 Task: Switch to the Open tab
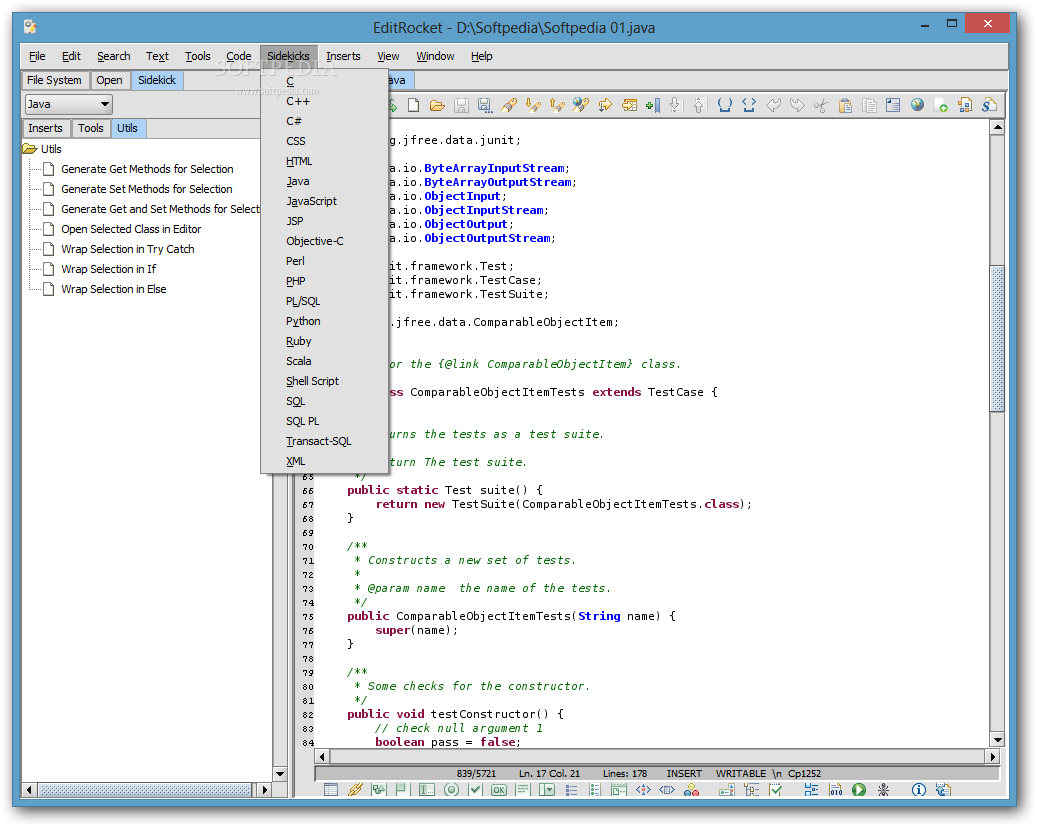point(109,80)
